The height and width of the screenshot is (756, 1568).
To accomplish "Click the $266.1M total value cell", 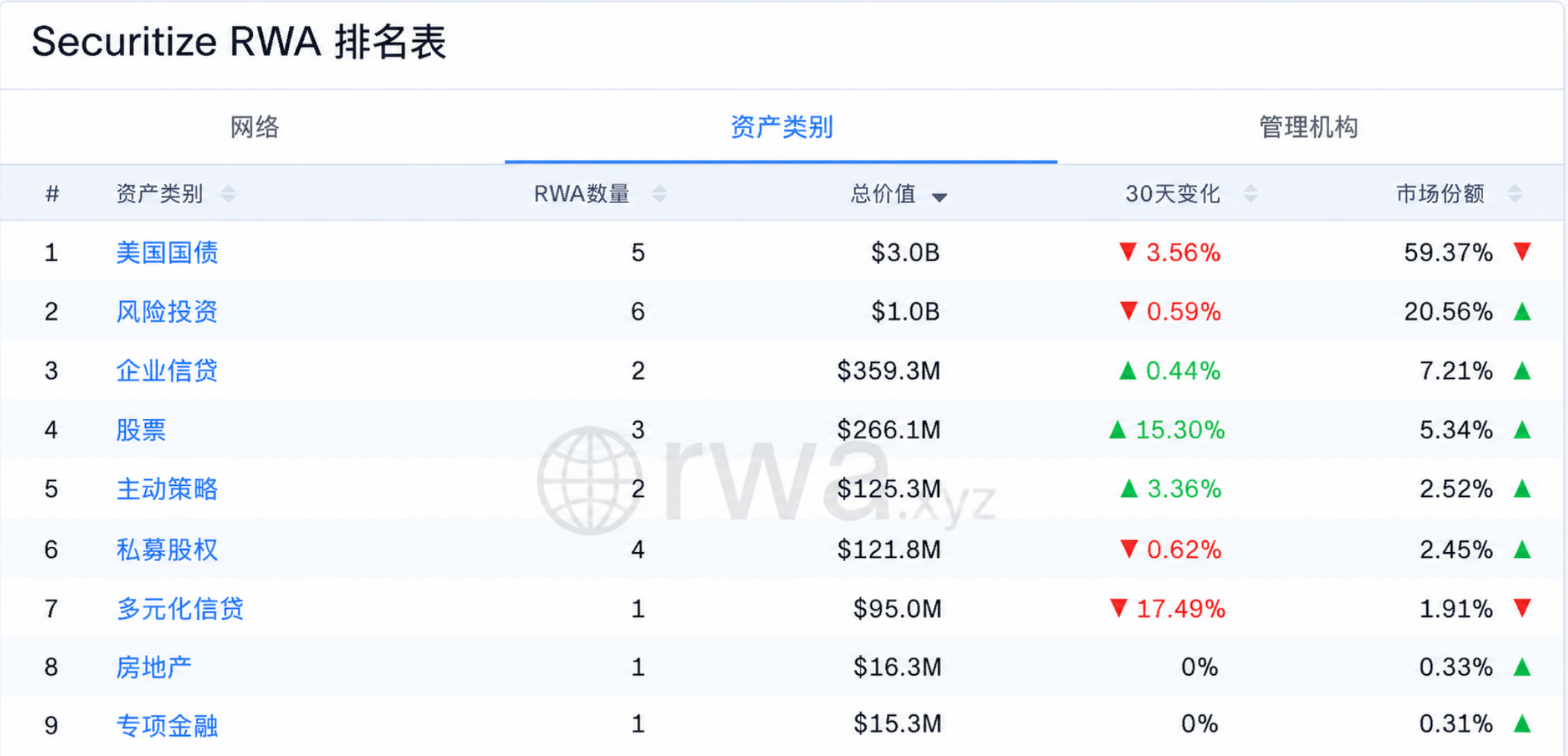I will [x=889, y=430].
